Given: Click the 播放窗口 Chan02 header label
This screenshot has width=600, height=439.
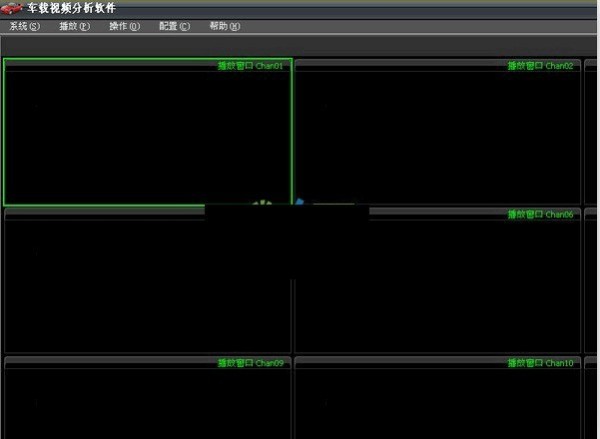Looking at the screenshot, I should coord(541,66).
